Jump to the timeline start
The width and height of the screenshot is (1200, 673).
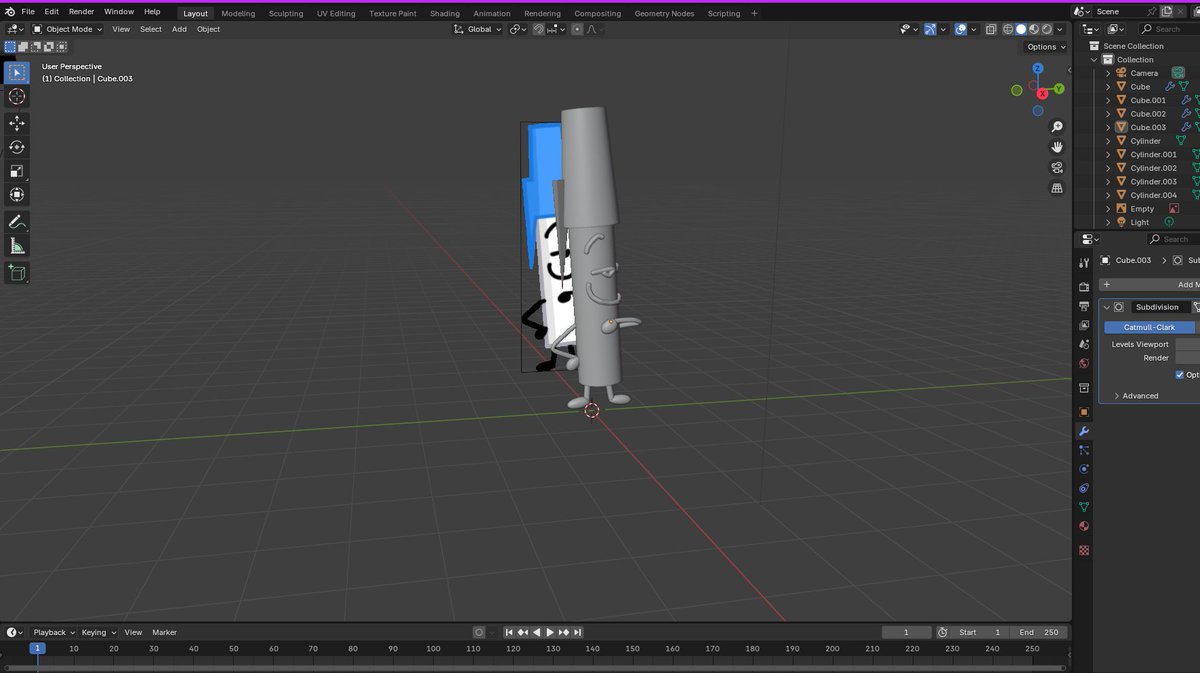tap(509, 632)
